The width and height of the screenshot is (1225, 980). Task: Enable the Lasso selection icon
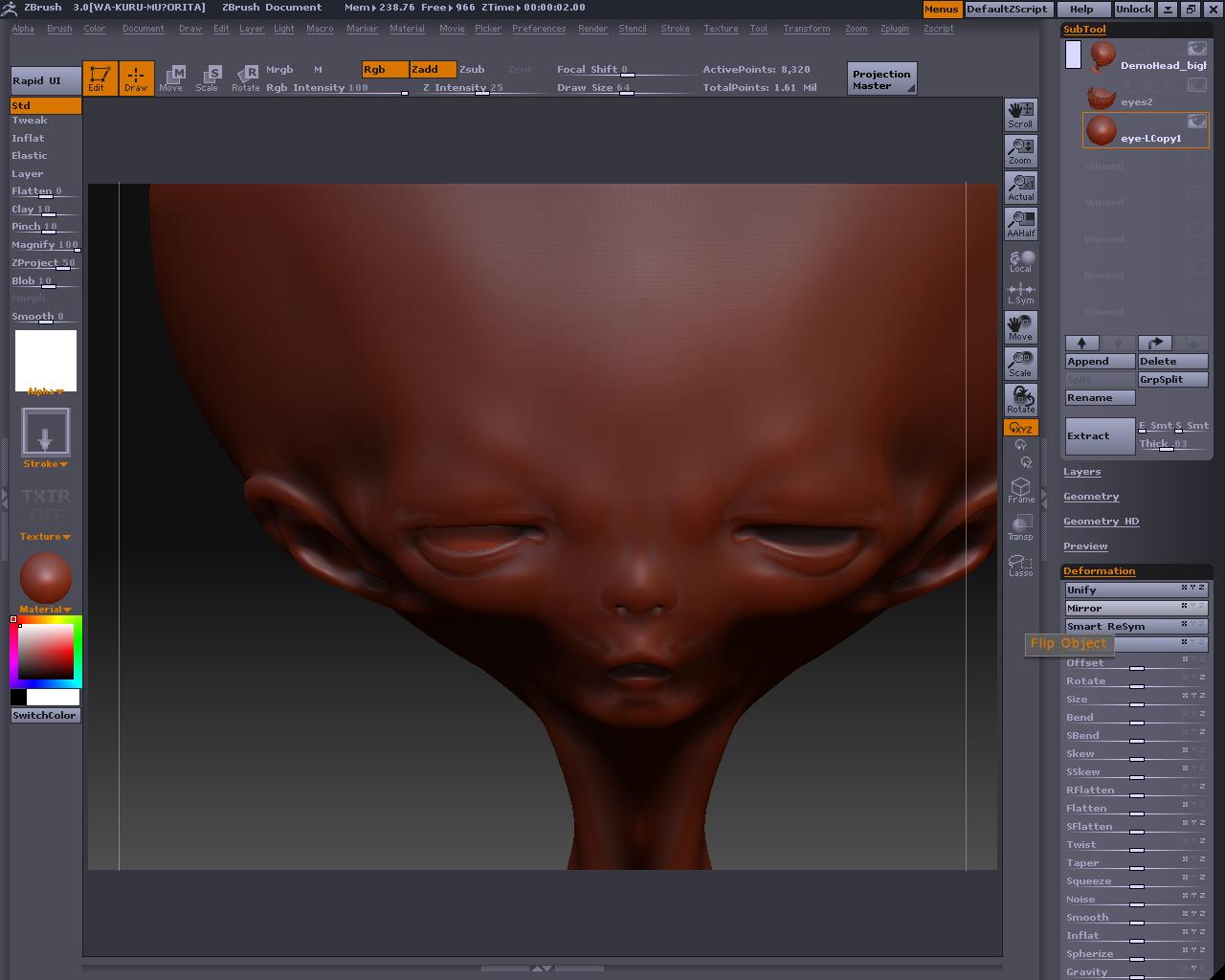(1020, 565)
